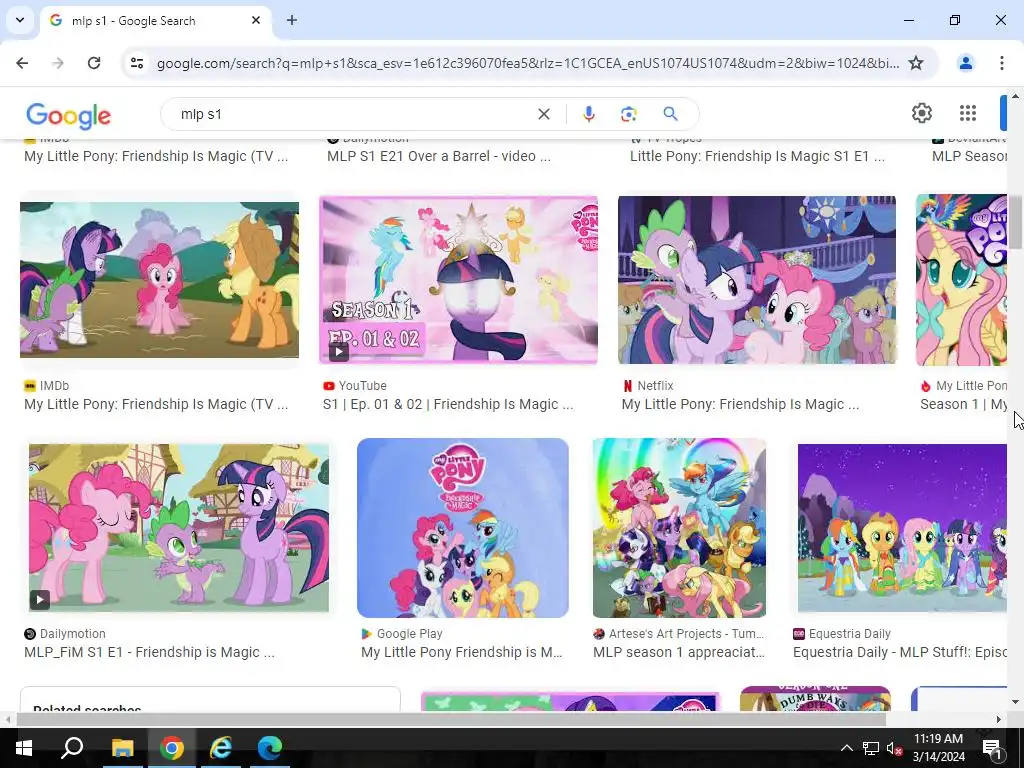
Task: Open the Dailymotion Pinkie Pie and Spike thumbnail
Action: point(179,528)
